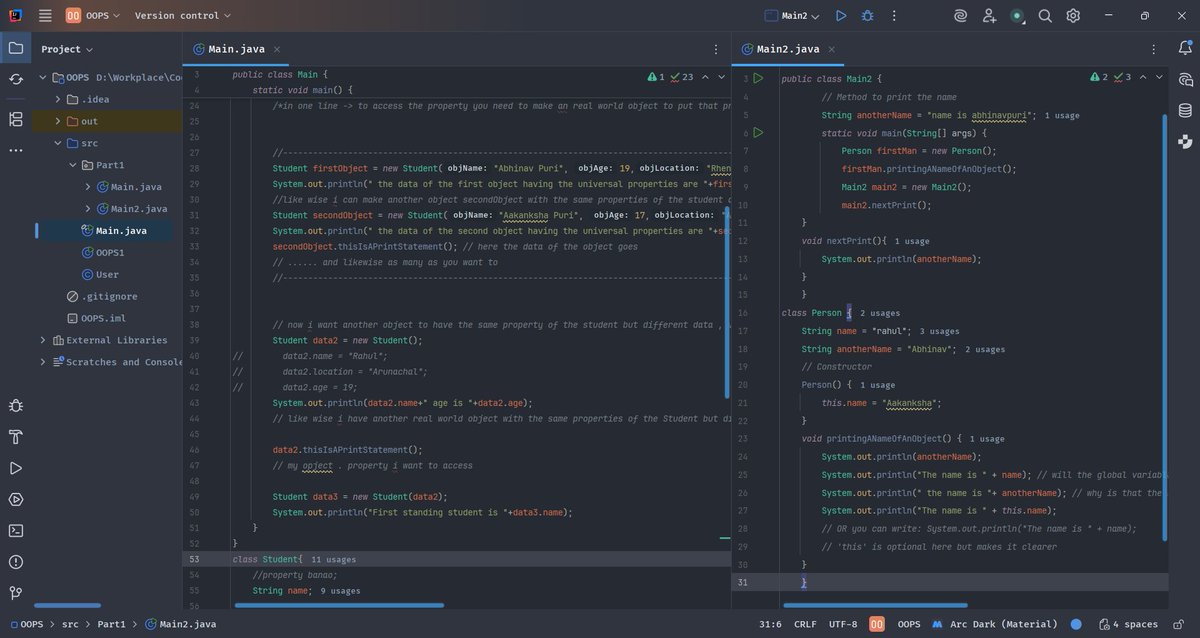Open more run actions menu
The image size is (1200, 638).
pyautogui.click(x=893, y=16)
